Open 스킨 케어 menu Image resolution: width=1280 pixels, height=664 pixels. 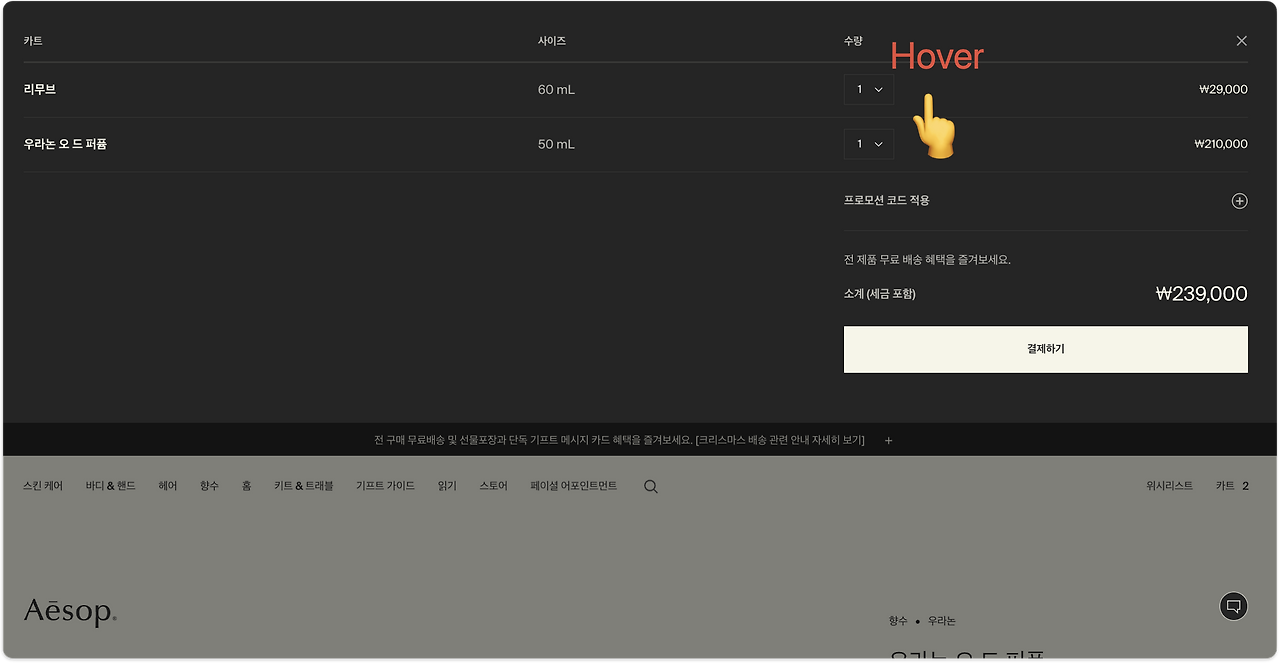(x=43, y=486)
